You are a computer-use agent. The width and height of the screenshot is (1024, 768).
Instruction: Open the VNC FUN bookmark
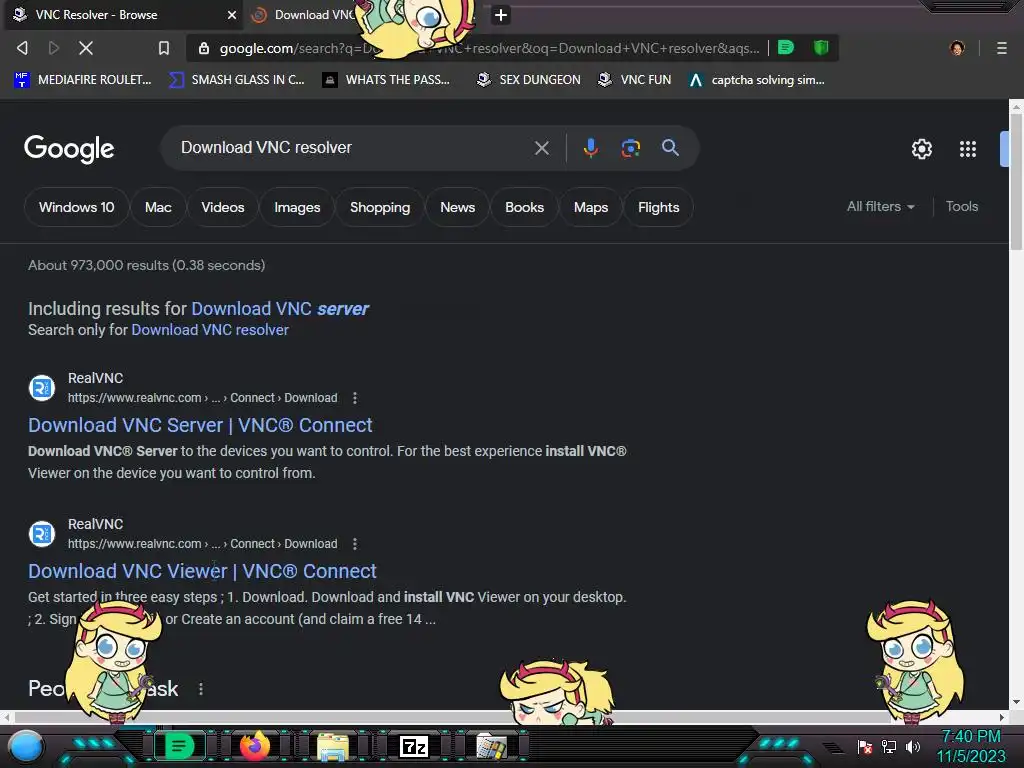point(635,80)
